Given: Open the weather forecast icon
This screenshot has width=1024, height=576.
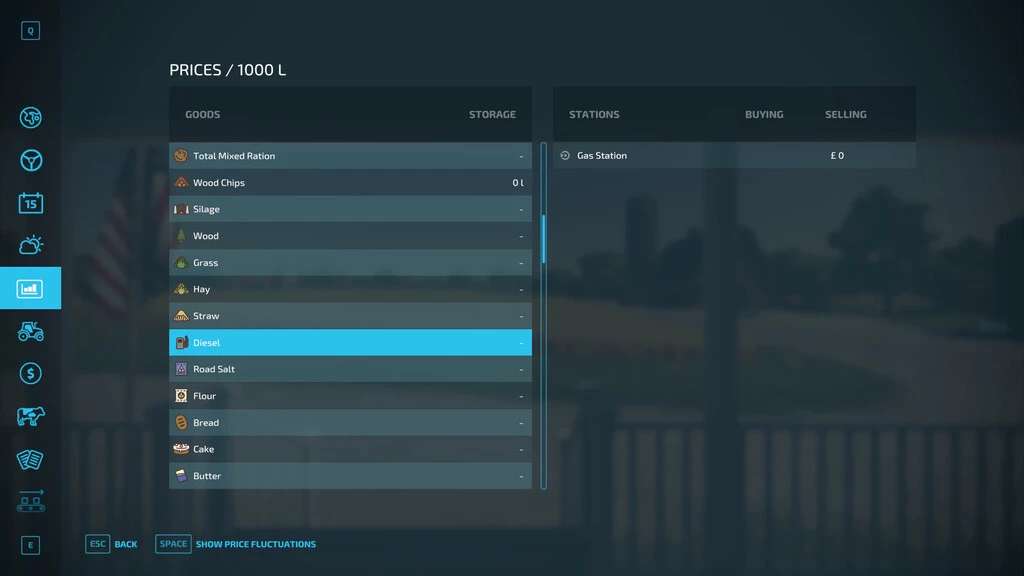Looking at the screenshot, I should [30, 245].
